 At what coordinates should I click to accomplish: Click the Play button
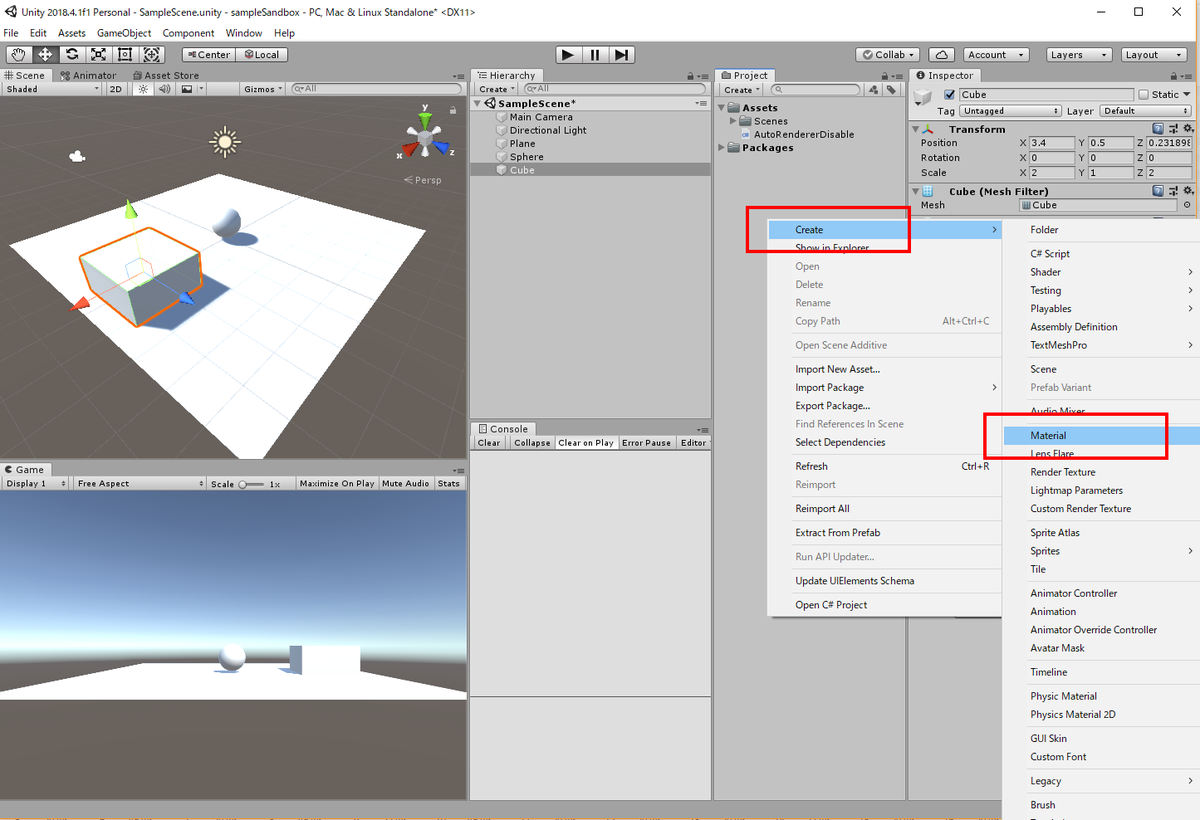pyautogui.click(x=568, y=55)
